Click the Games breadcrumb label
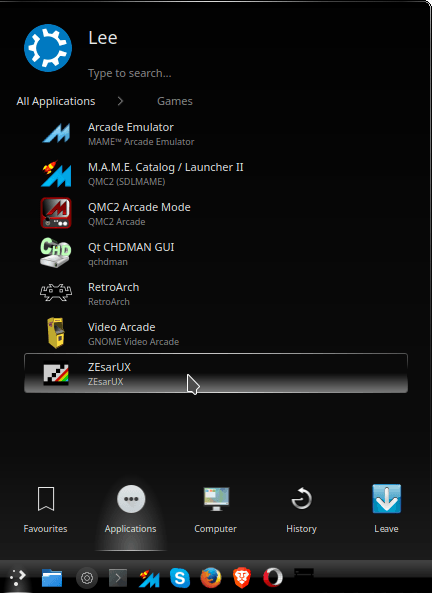432x593 pixels. coord(175,101)
